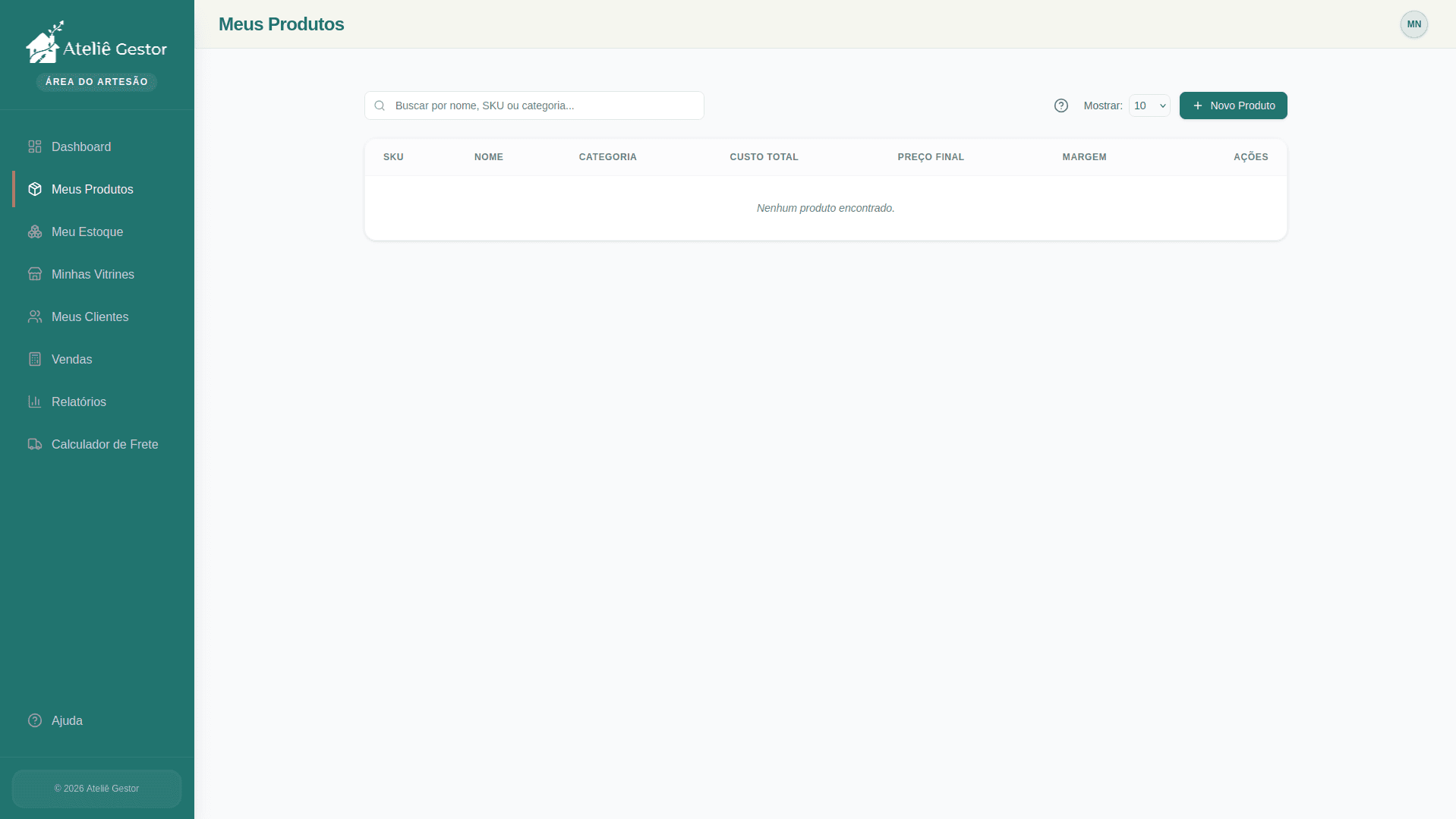Click the Meus Clientes people icon
This screenshot has height=819, width=1456.
35,317
